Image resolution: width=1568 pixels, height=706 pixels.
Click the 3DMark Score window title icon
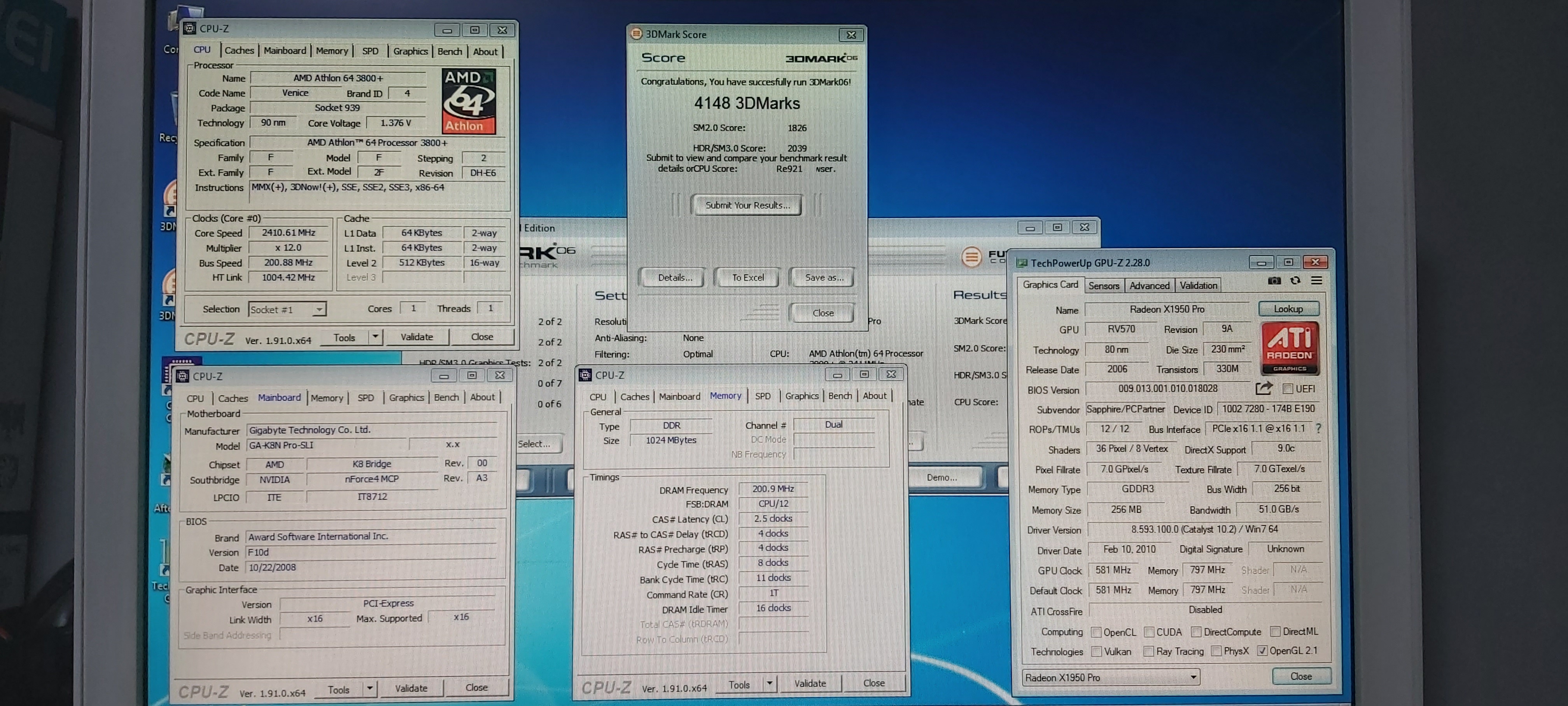pyautogui.click(x=636, y=34)
